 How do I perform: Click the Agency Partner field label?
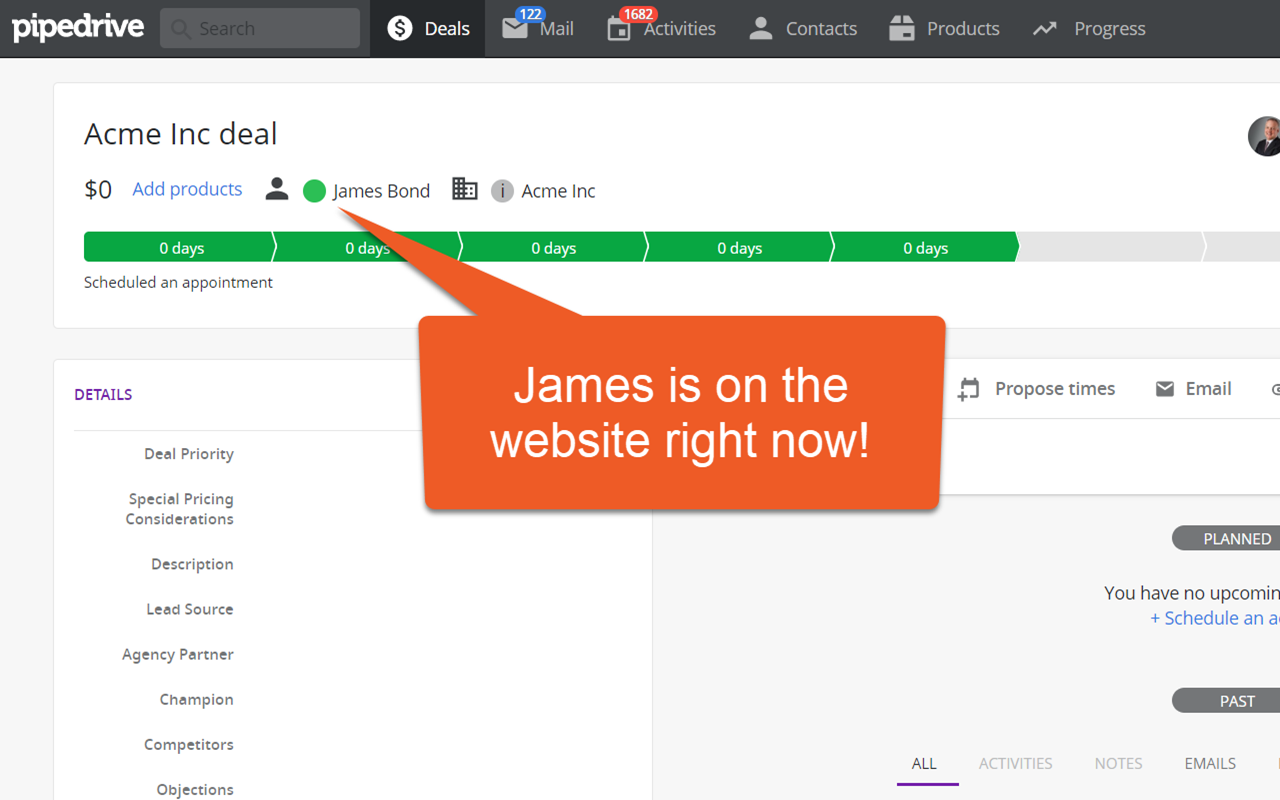(178, 654)
